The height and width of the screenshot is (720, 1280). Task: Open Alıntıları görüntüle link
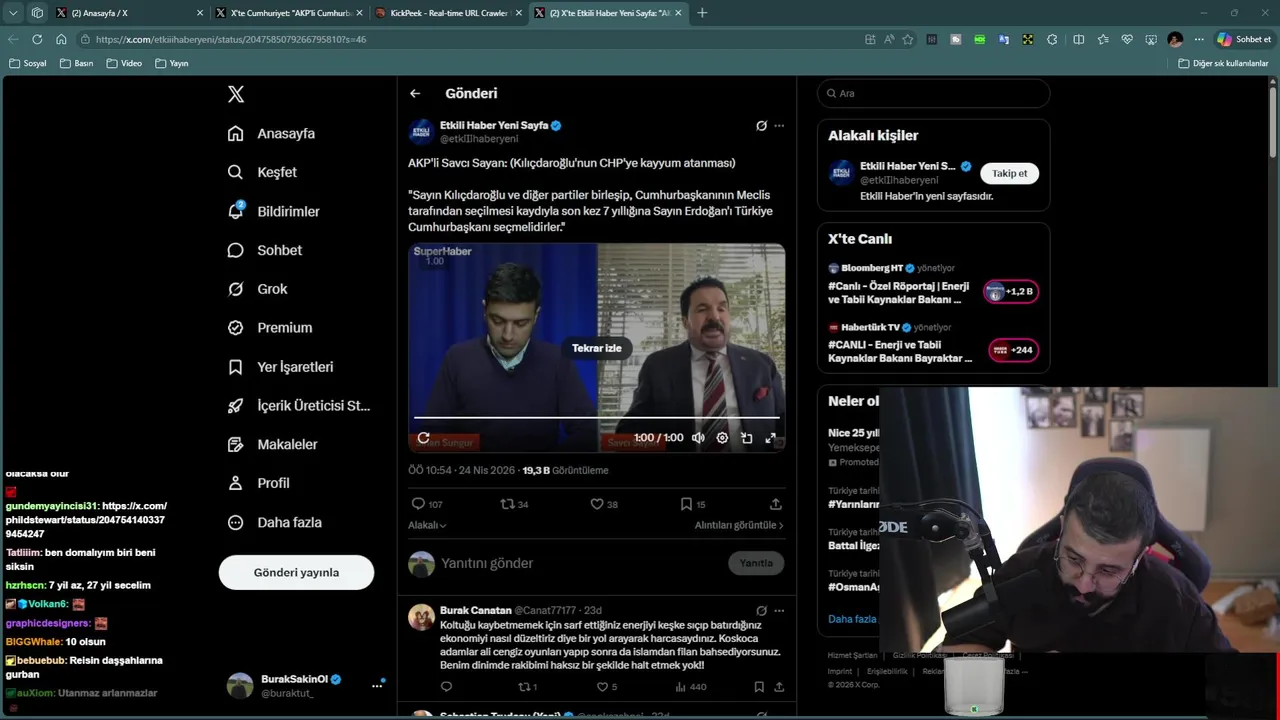739,525
